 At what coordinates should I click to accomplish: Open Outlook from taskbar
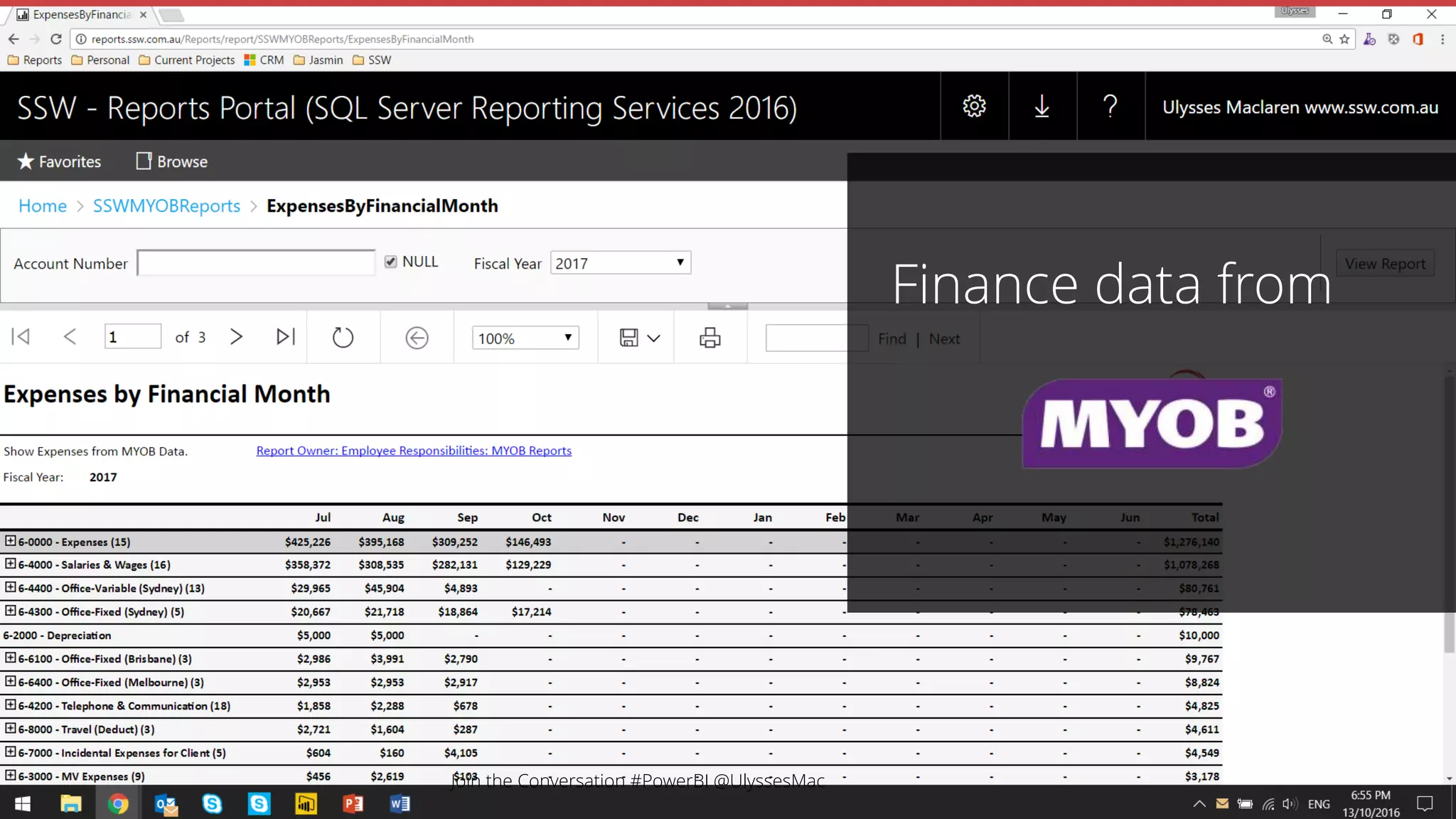[166, 803]
